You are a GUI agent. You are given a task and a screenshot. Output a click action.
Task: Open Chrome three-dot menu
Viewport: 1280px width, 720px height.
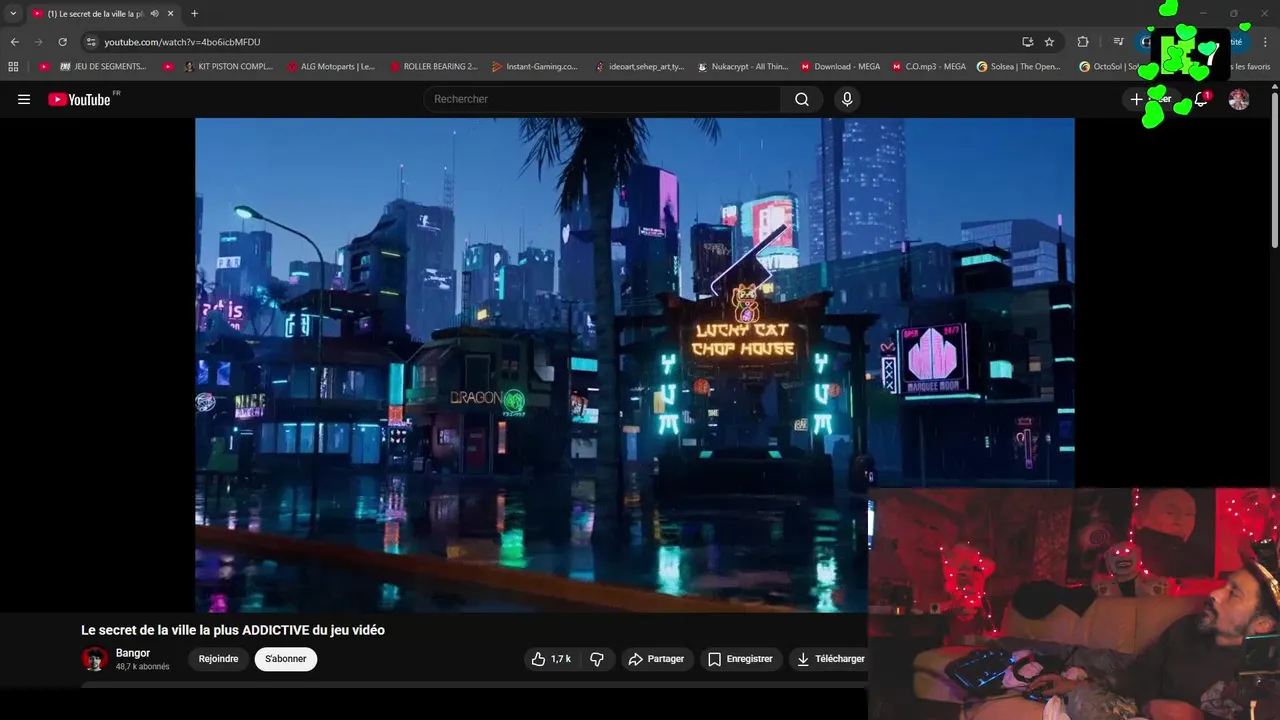coord(1265,42)
